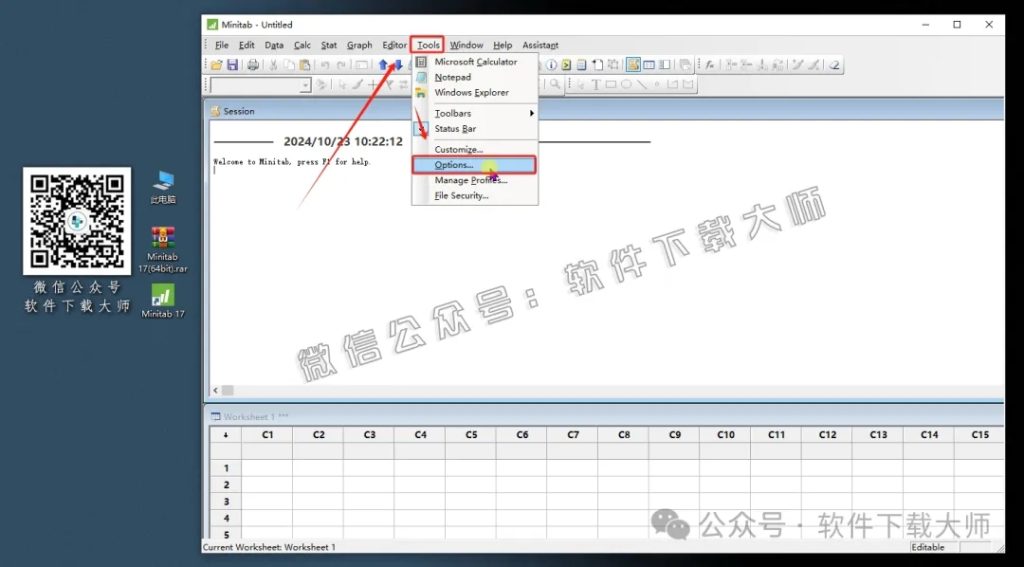Close the open Tools menu

(428, 45)
